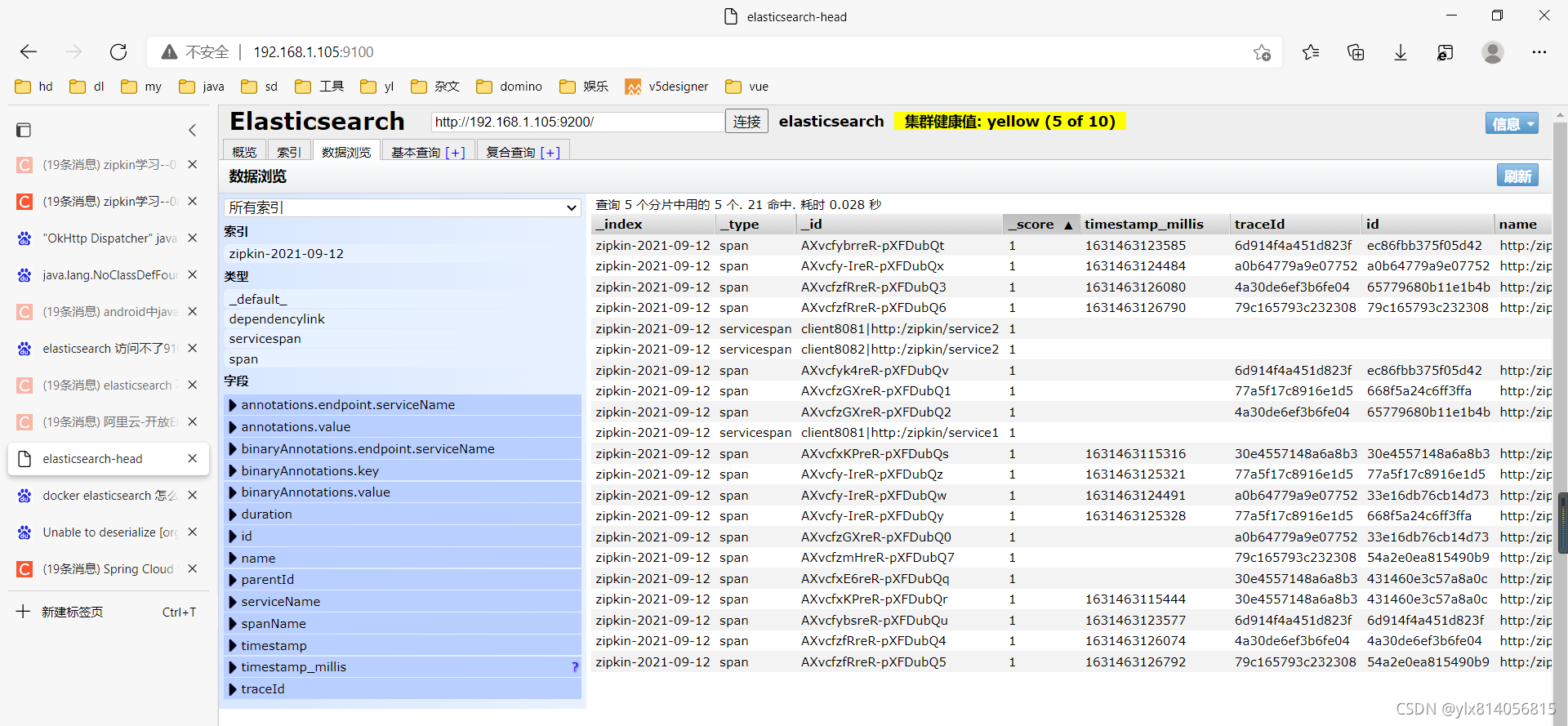The width and height of the screenshot is (1568, 726).
Task: Open the downloads icon
Action: click(x=1401, y=52)
